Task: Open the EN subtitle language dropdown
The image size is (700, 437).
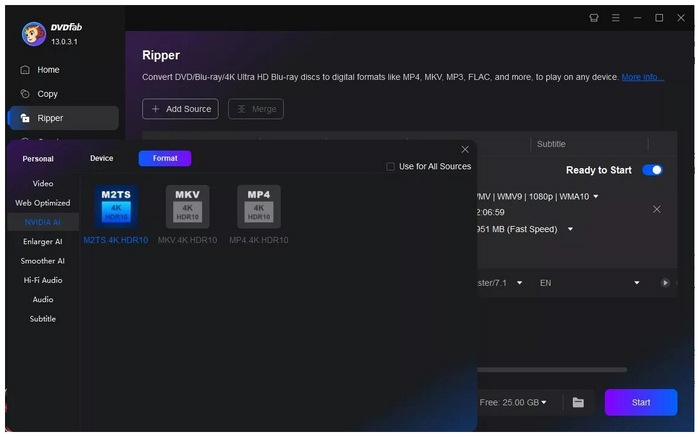Action: 637,283
